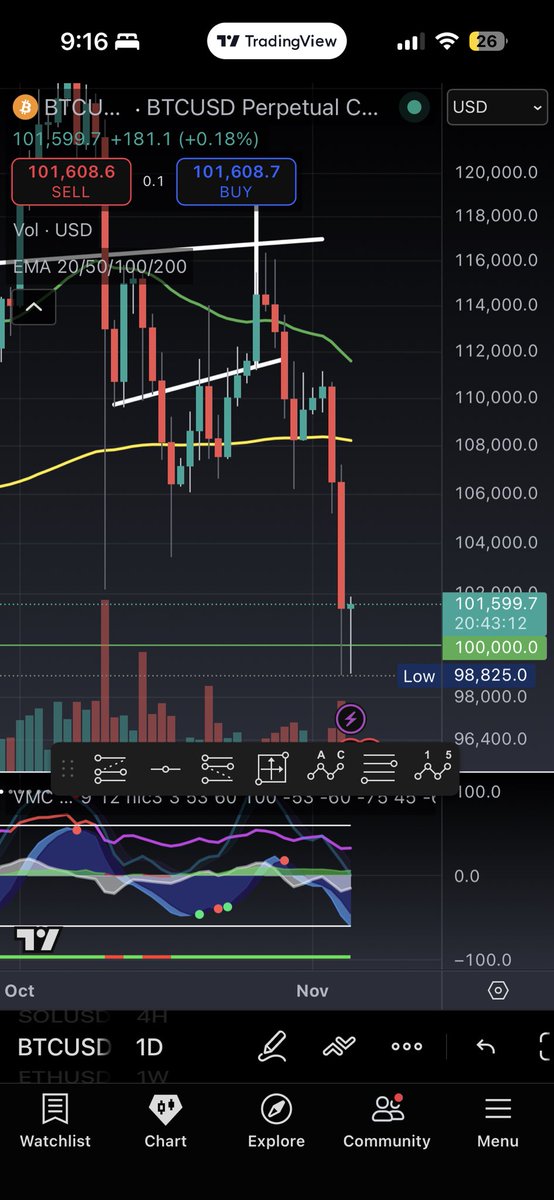The width and height of the screenshot is (554, 1200).
Task: Tap the fullscreen icon
Action: click(x=546, y=1047)
